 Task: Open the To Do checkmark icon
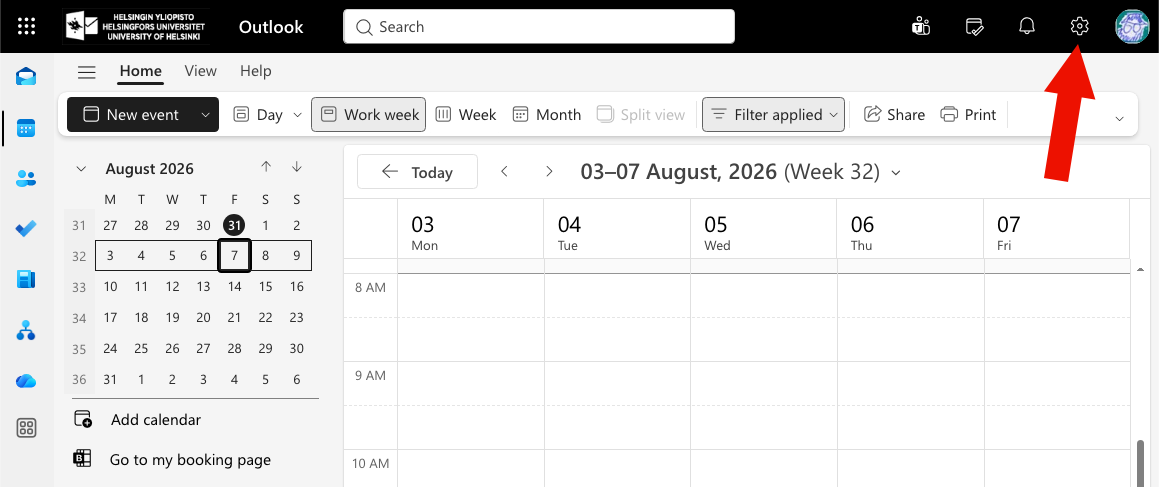(27, 229)
